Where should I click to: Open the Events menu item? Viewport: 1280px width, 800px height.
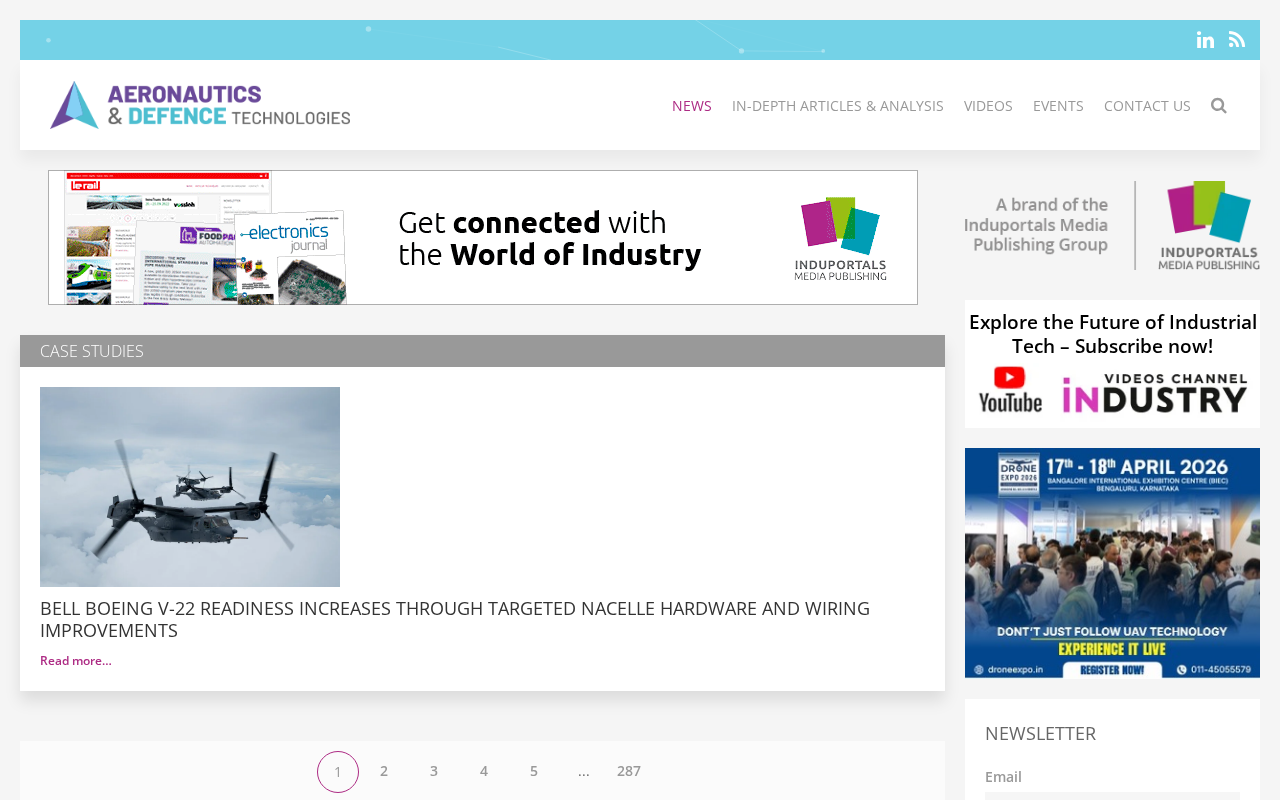[1058, 106]
